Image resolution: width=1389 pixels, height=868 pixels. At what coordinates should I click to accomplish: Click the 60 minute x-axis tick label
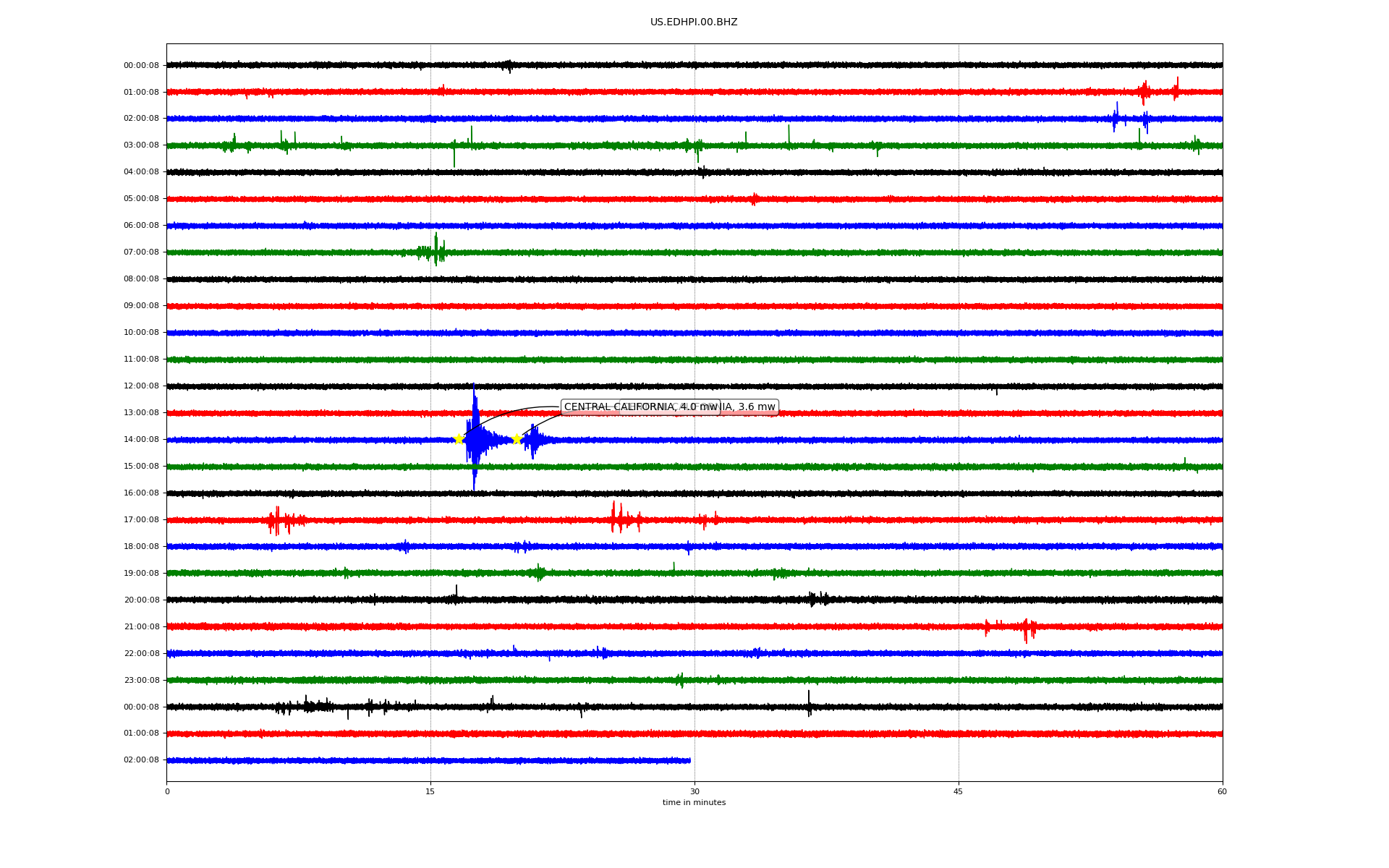1222,791
